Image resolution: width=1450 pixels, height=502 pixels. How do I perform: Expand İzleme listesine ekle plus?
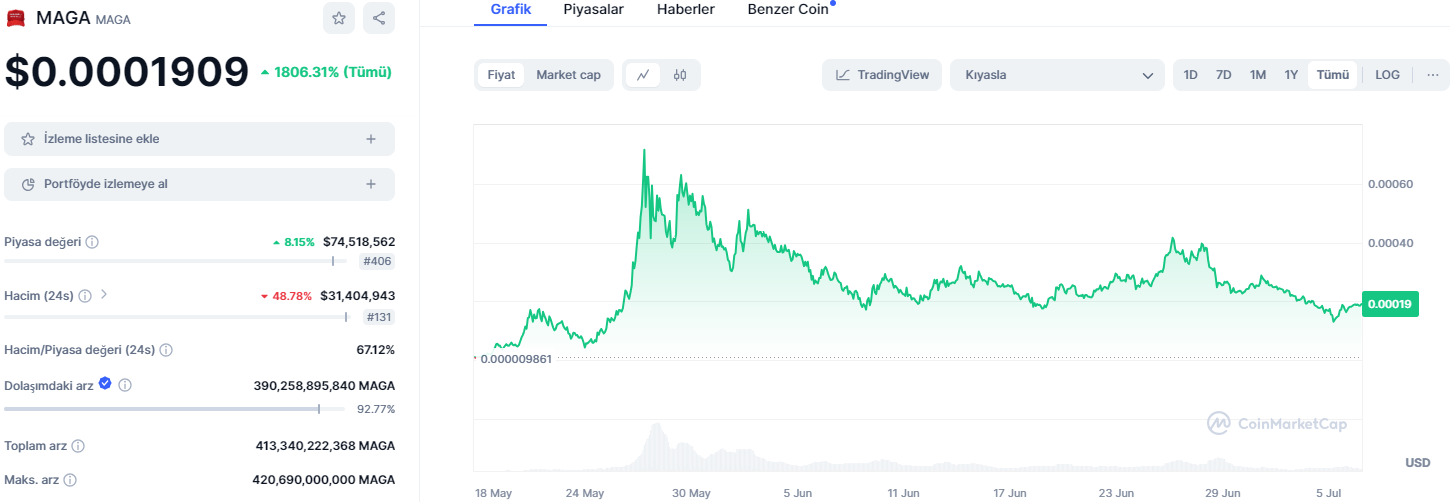(x=370, y=139)
